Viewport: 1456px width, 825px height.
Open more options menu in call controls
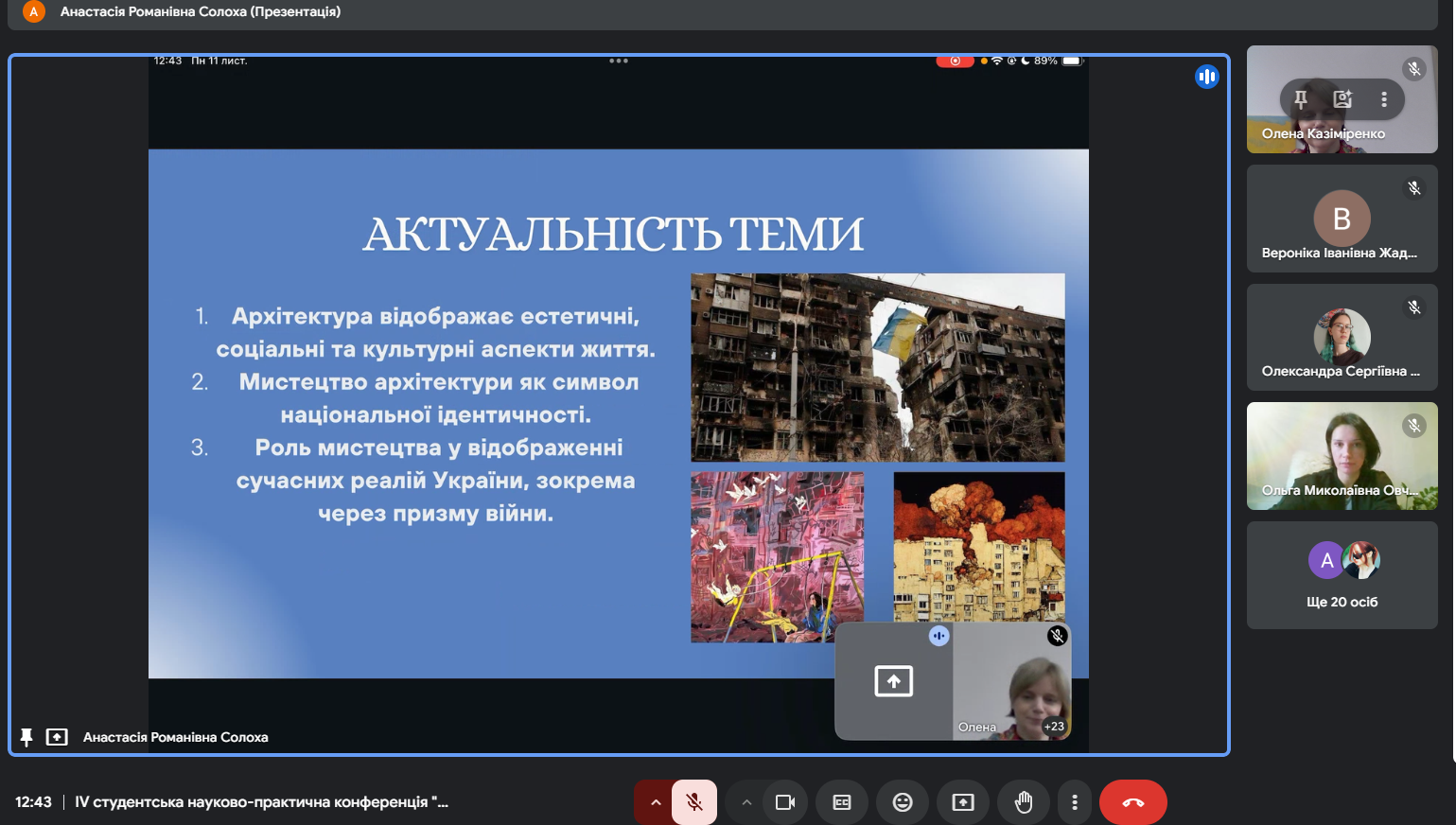(x=1074, y=802)
